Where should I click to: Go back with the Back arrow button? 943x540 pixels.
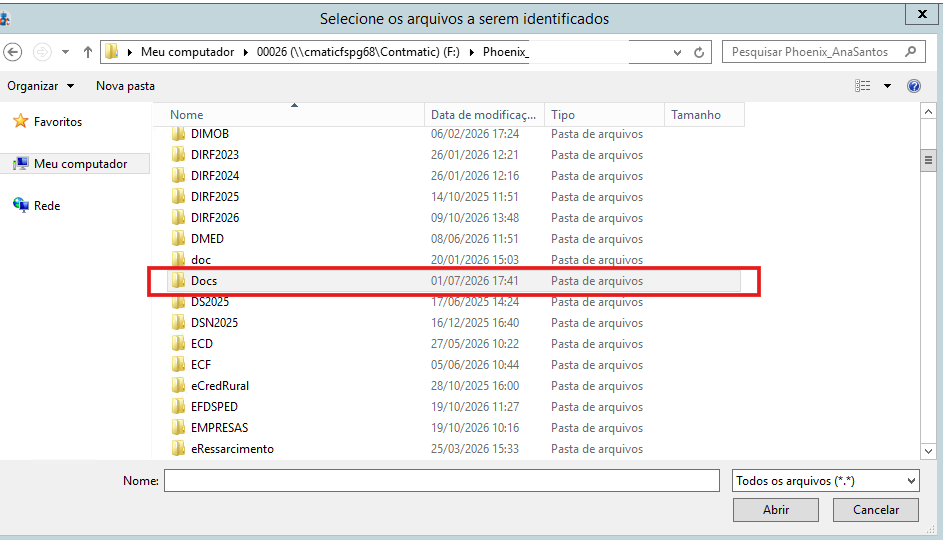[13, 52]
